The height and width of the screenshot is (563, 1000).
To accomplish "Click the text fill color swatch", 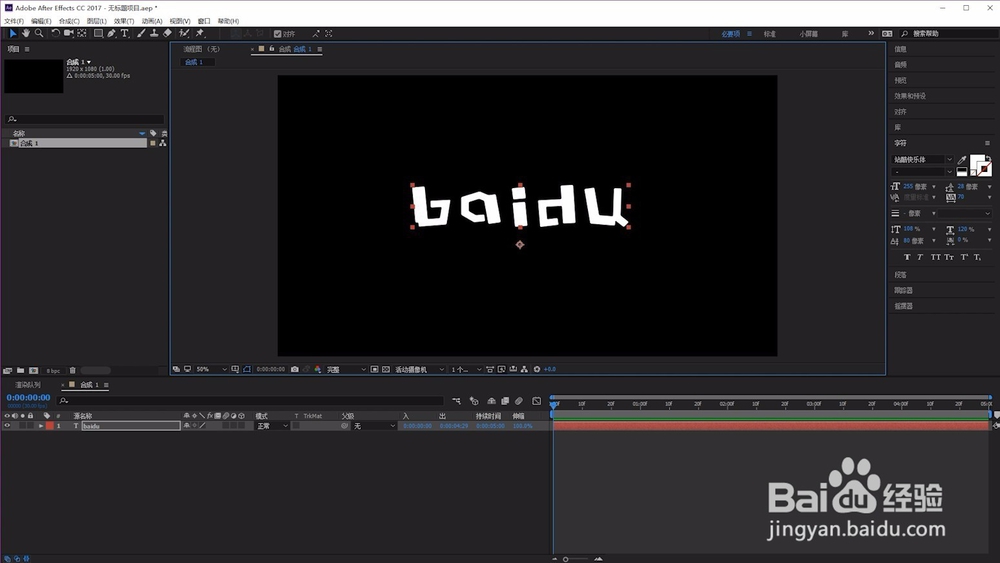I will point(976,162).
